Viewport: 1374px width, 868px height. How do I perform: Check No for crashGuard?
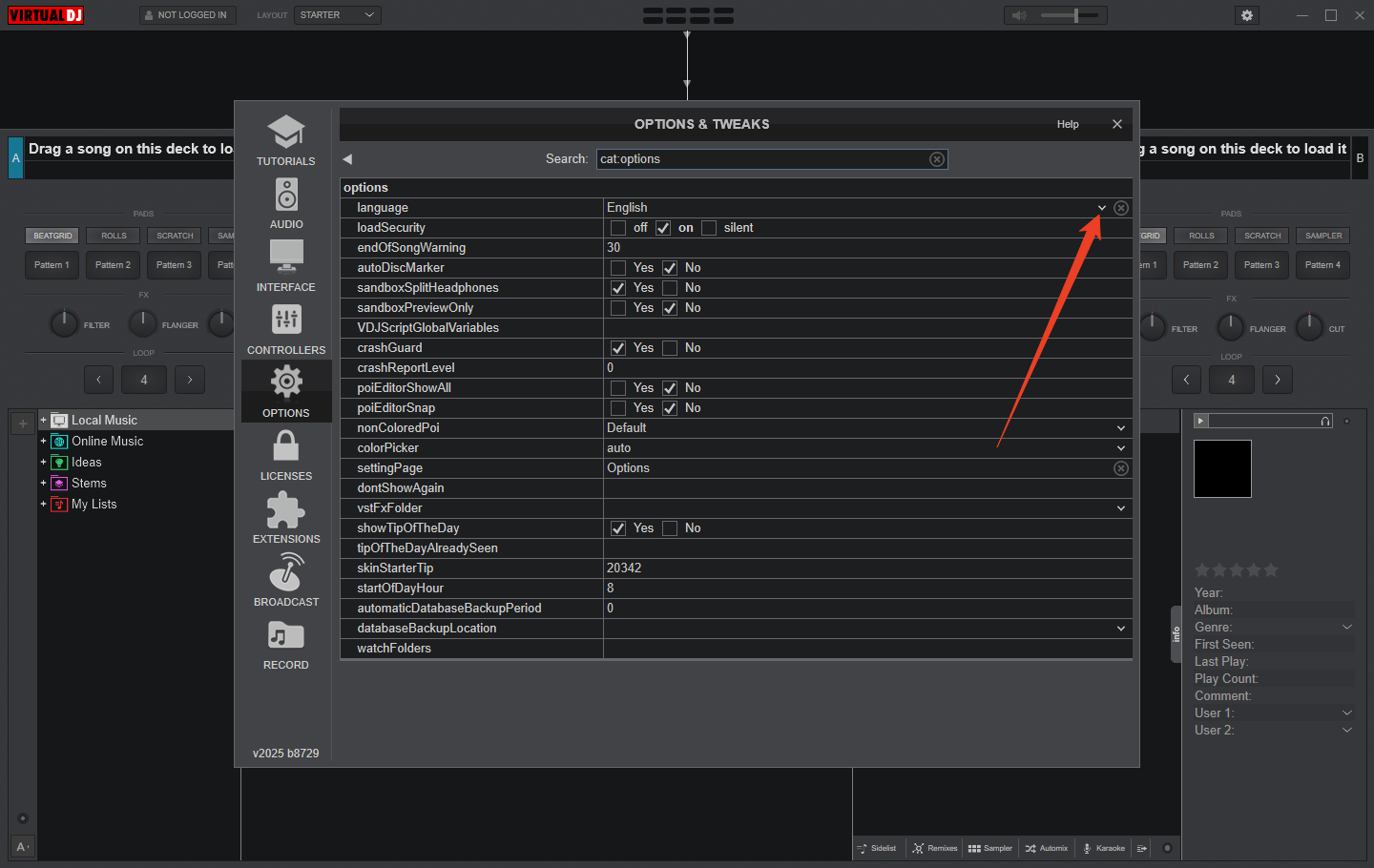click(x=670, y=348)
